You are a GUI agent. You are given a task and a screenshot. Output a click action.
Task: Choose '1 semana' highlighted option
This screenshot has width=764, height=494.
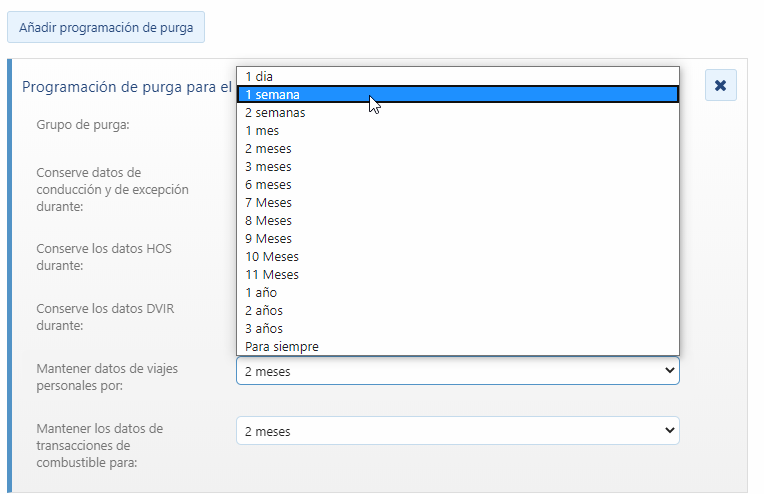458,95
